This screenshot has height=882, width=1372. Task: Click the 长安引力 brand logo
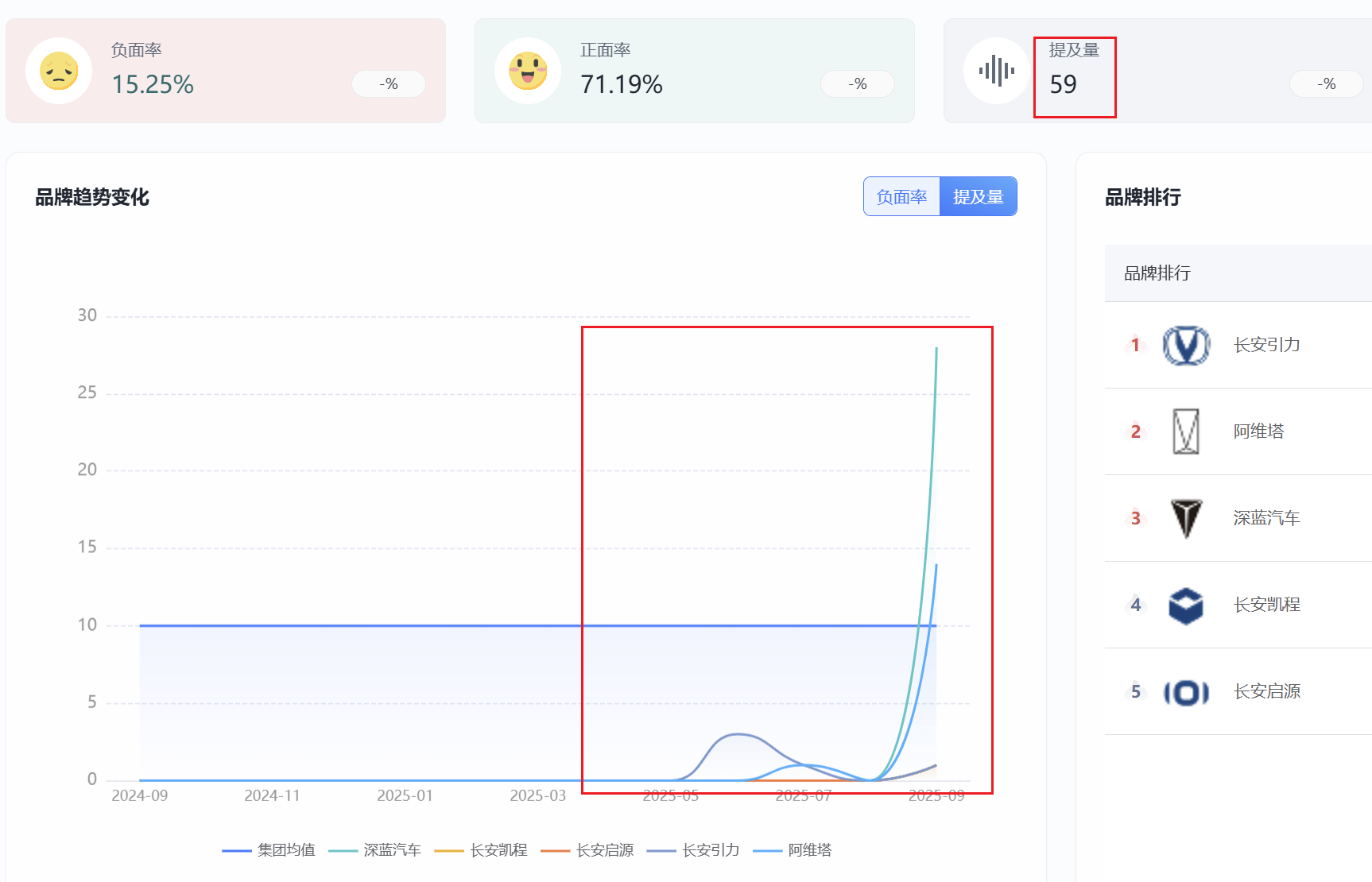(1186, 345)
